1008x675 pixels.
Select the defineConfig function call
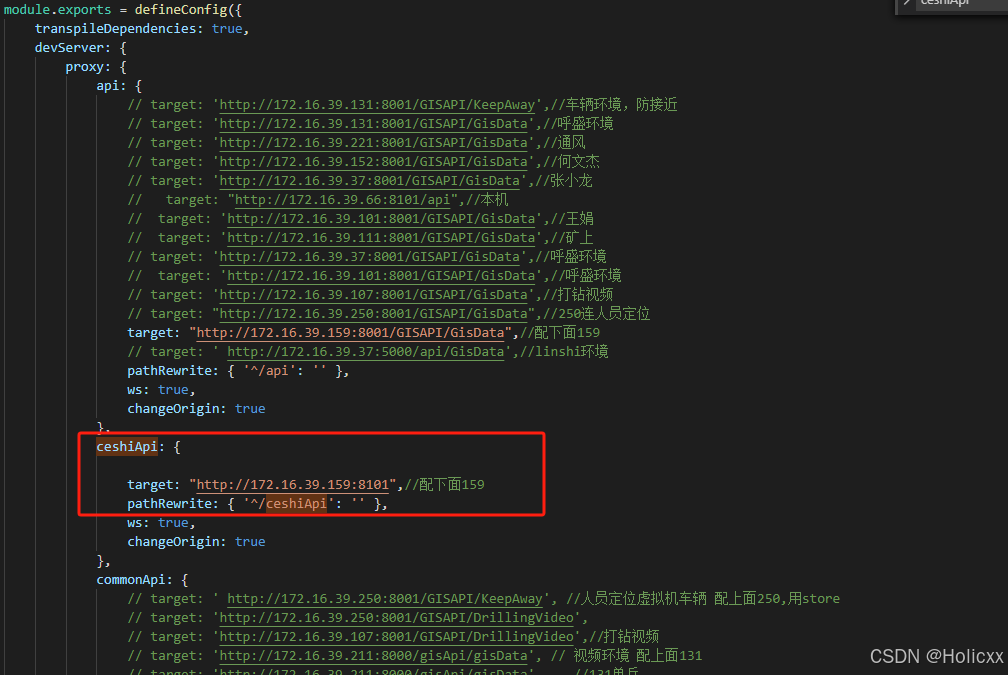pos(182,9)
